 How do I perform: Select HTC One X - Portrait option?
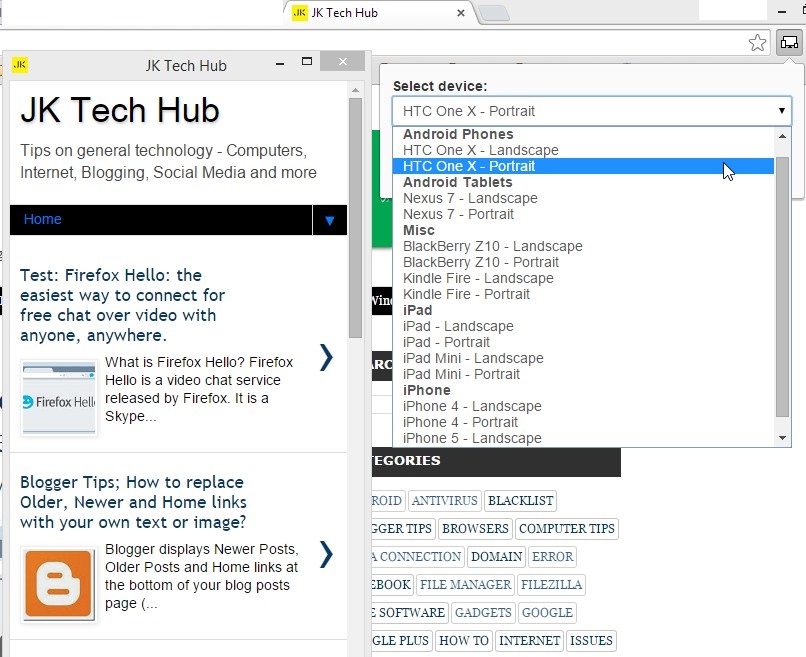coord(583,166)
